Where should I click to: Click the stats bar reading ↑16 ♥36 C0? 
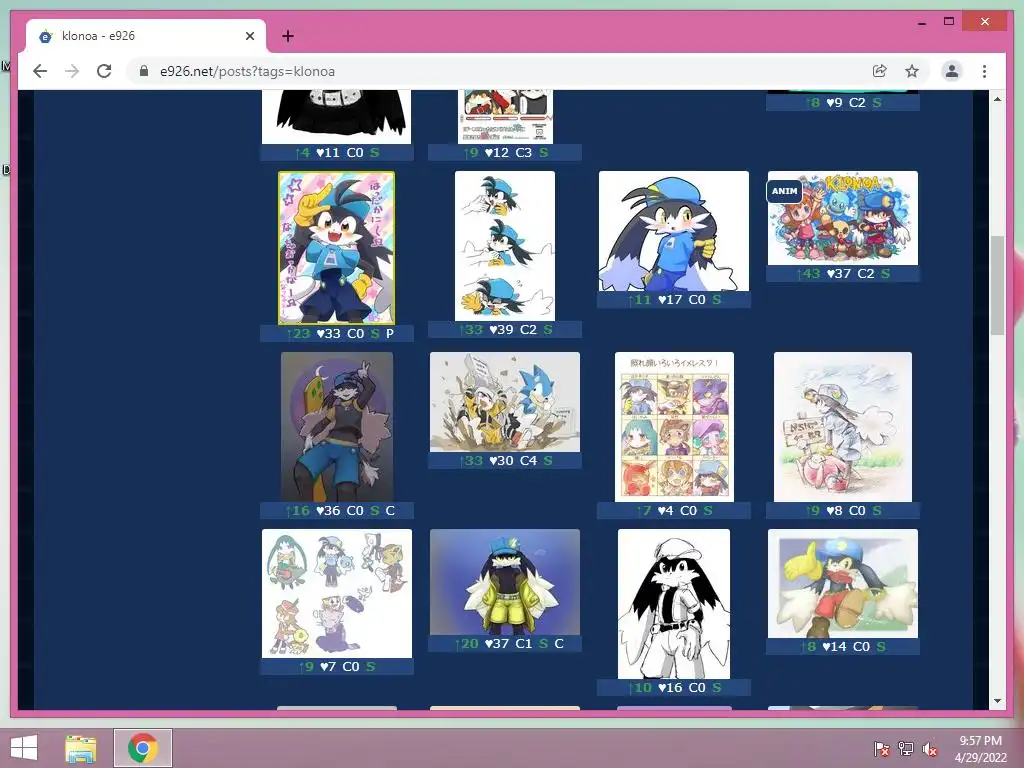(336, 510)
